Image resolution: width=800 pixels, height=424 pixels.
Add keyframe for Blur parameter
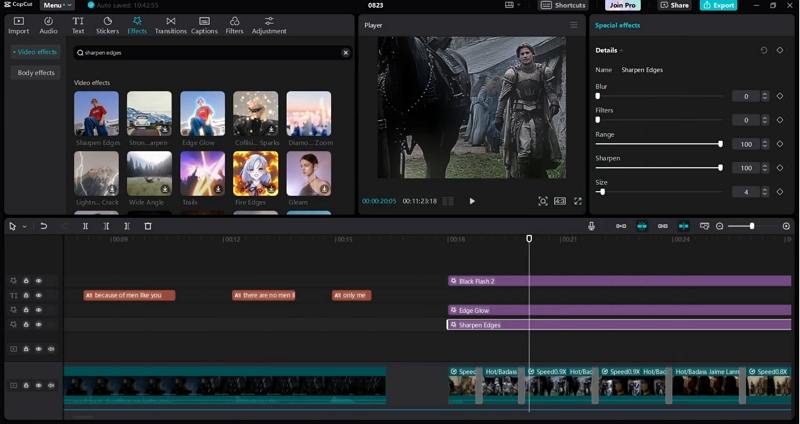(x=780, y=96)
